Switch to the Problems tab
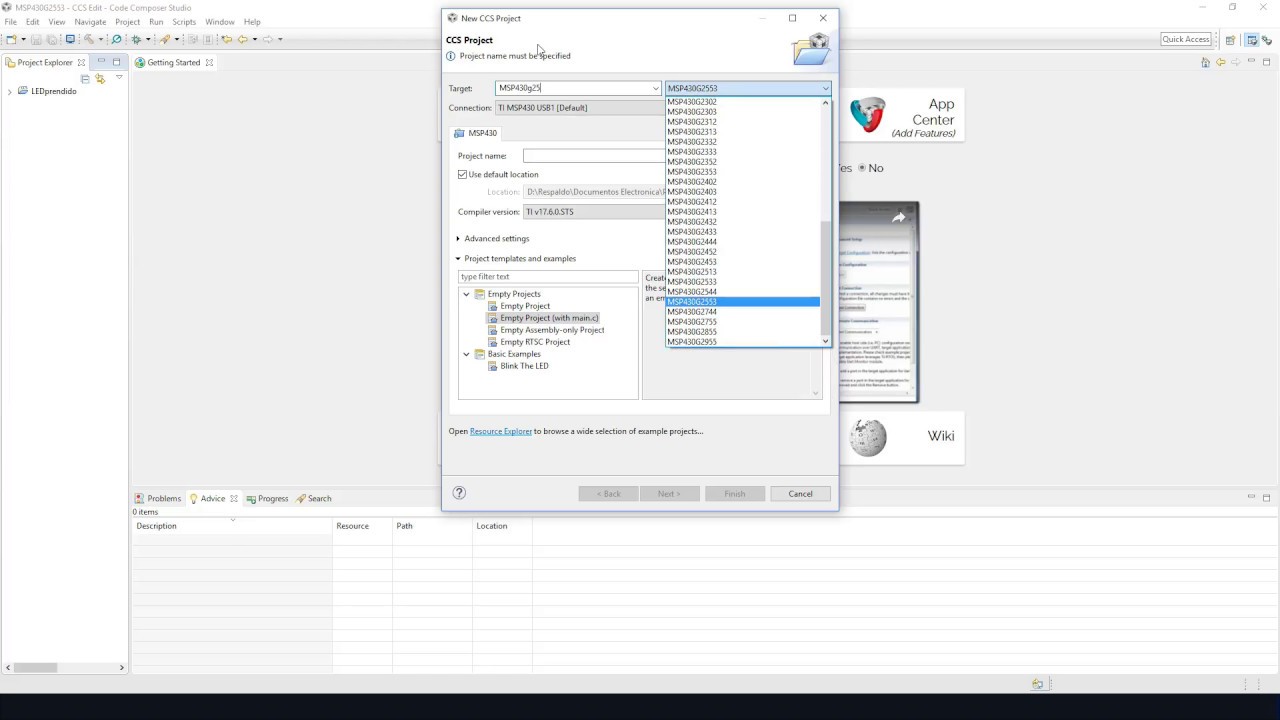Image resolution: width=1280 pixels, height=720 pixels. [x=158, y=498]
